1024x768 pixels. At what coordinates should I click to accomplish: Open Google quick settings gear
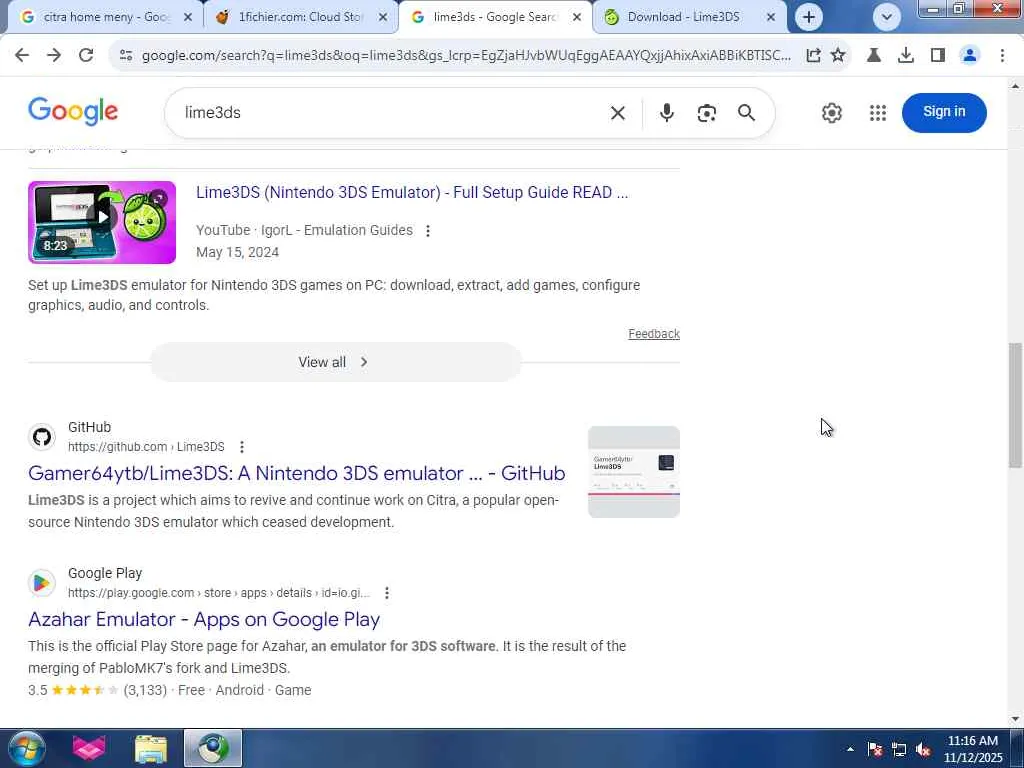(x=831, y=113)
